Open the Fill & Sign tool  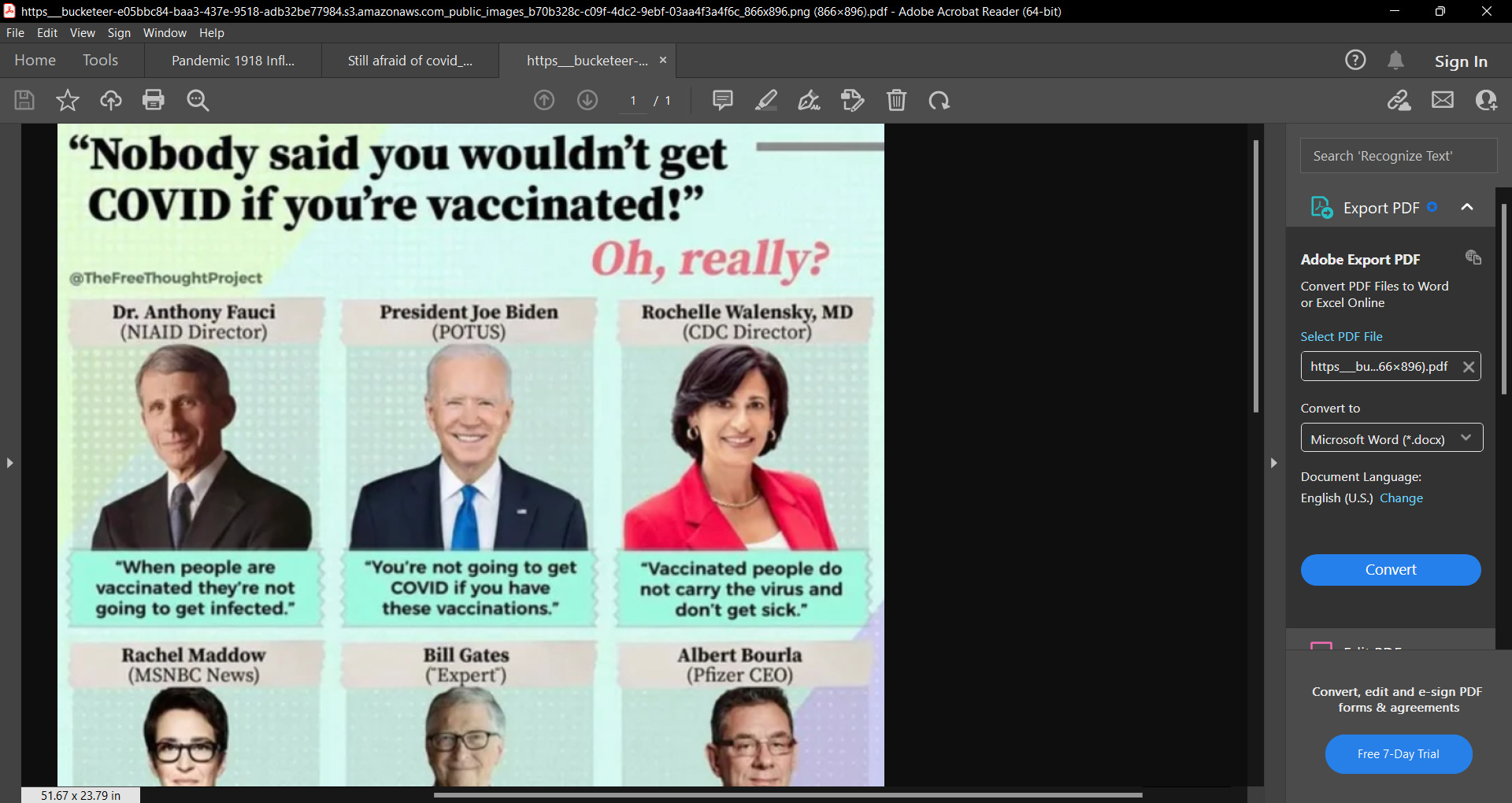[x=809, y=100]
